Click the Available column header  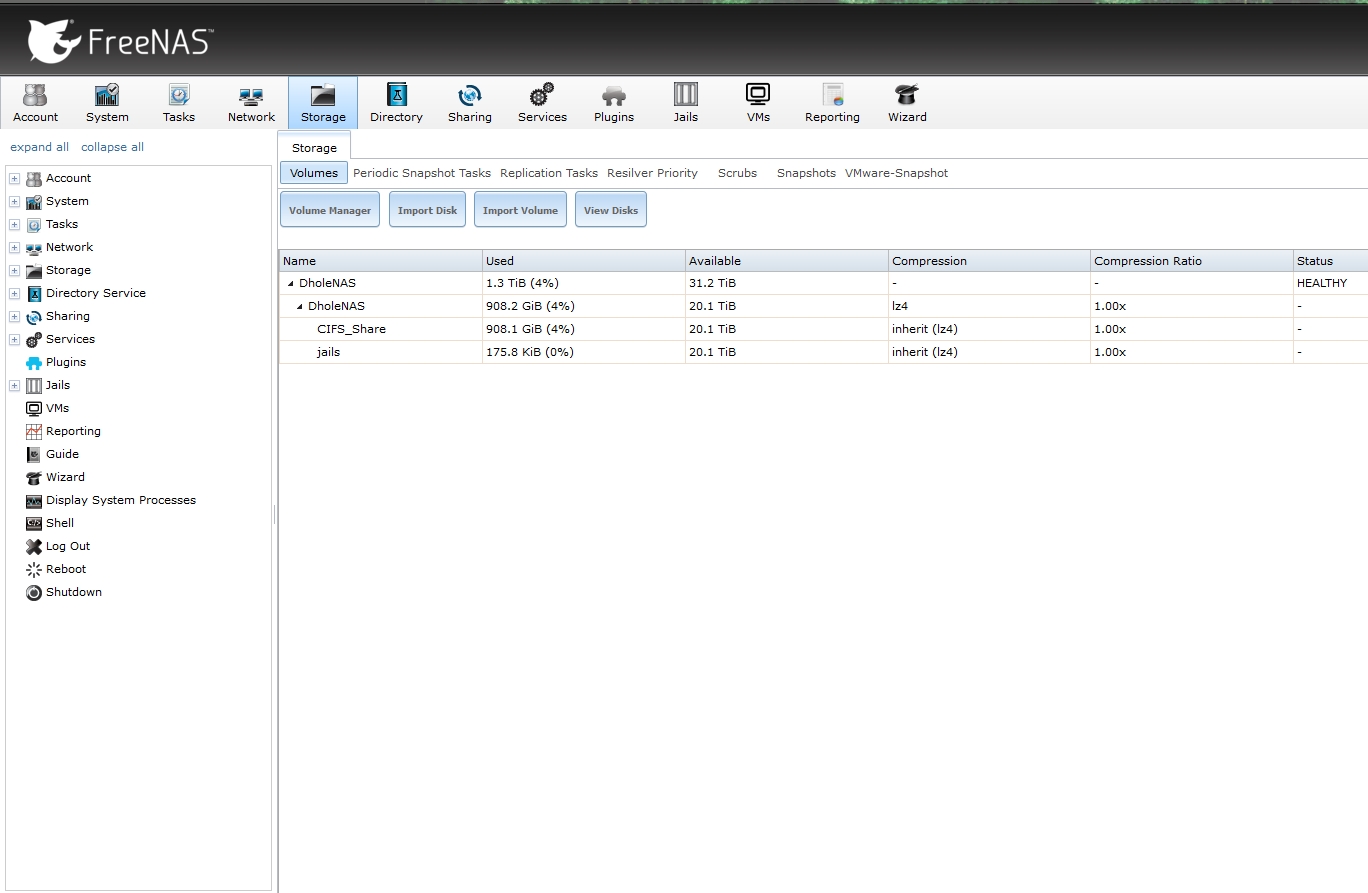click(x=787, y=261)
